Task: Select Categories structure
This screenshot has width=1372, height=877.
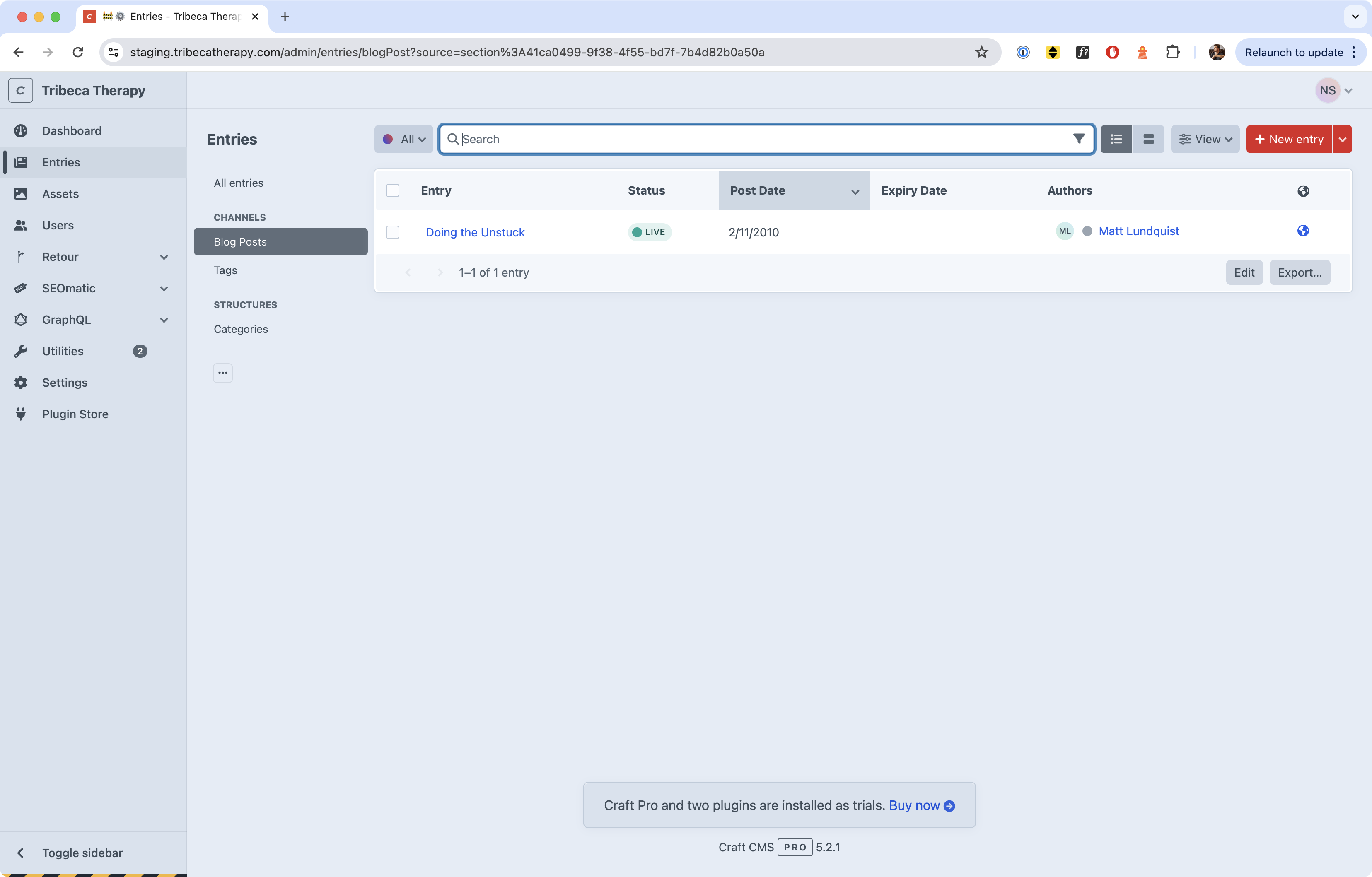Action: (280, 329)
